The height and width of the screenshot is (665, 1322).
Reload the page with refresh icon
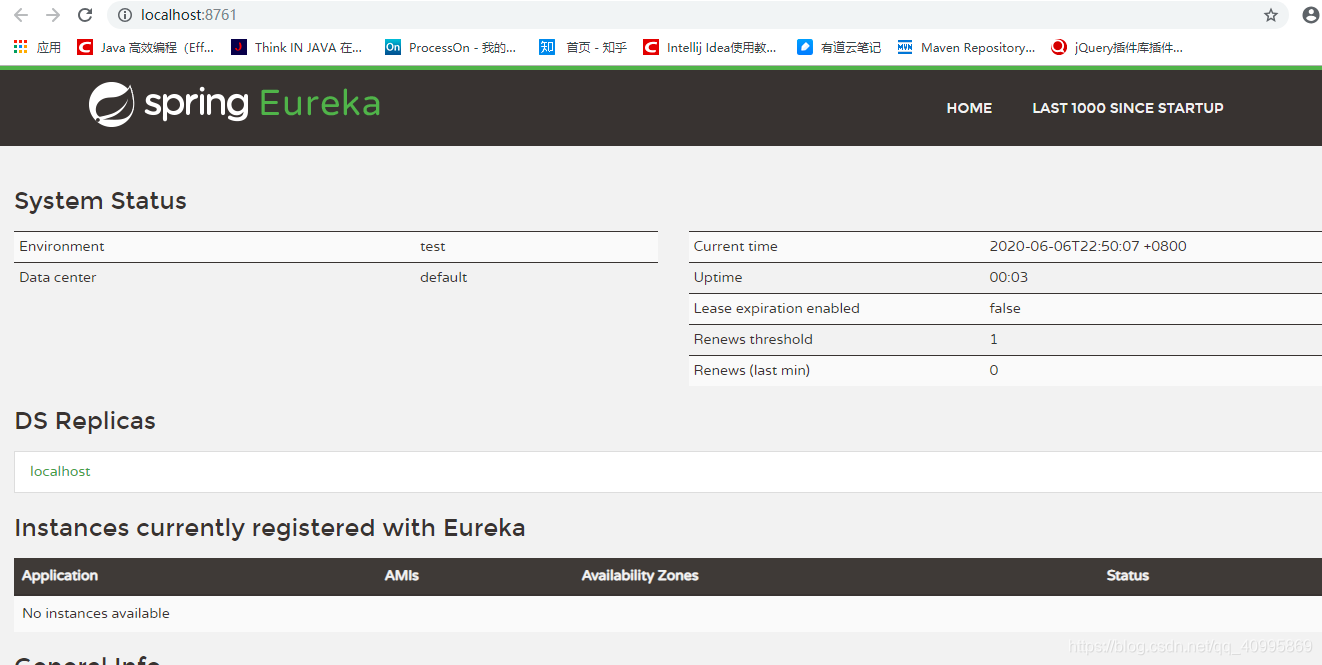tap(85, 15)
